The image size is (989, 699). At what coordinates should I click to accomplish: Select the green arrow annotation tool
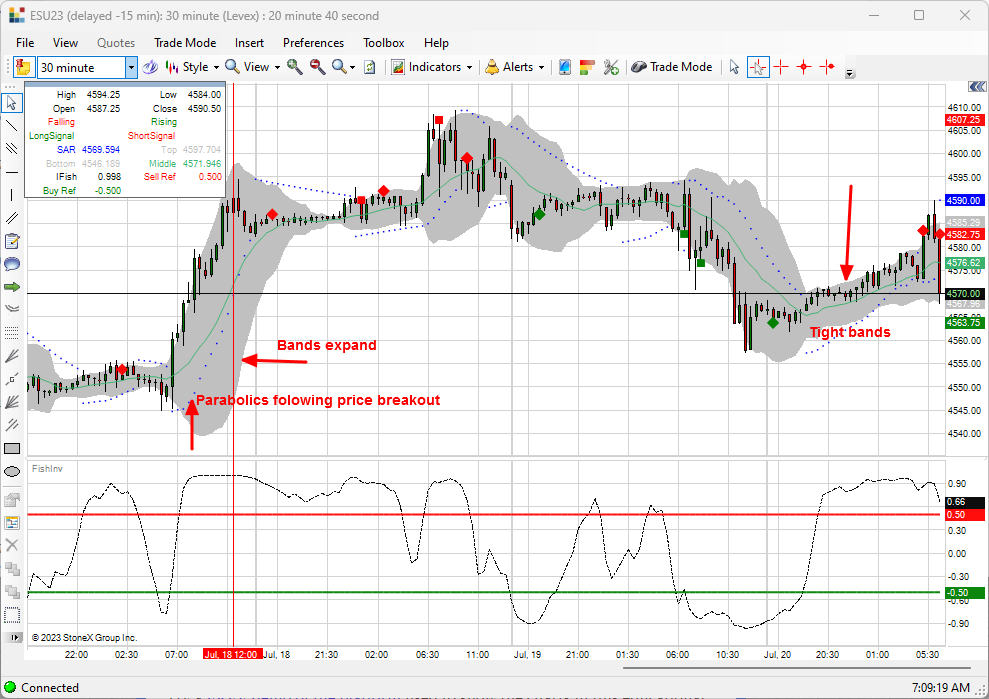[x=12, y=286]
